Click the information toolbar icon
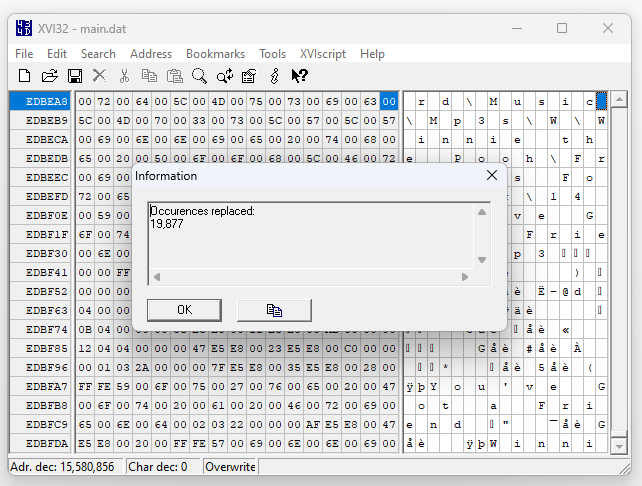This screenshot has width=642, height=486. 275,76
